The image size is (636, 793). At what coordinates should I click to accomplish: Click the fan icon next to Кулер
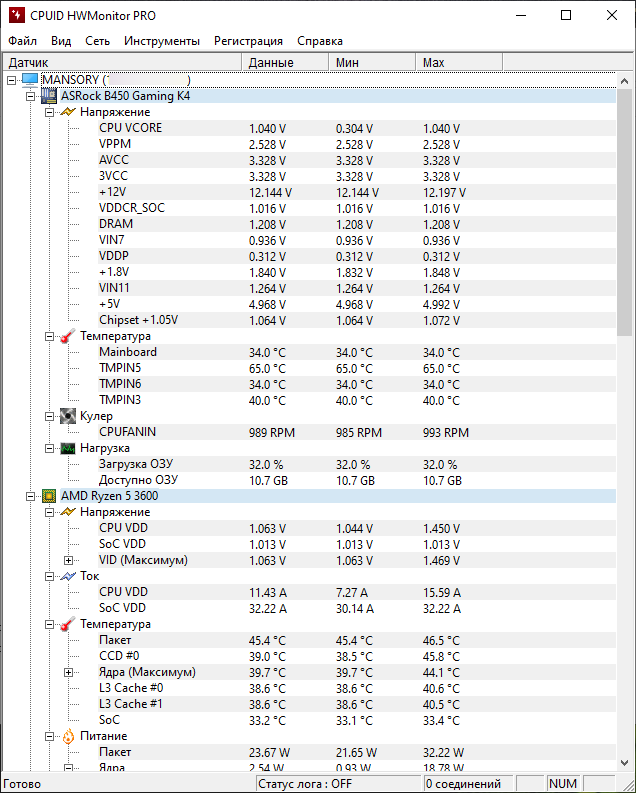[x=68, y=416]
